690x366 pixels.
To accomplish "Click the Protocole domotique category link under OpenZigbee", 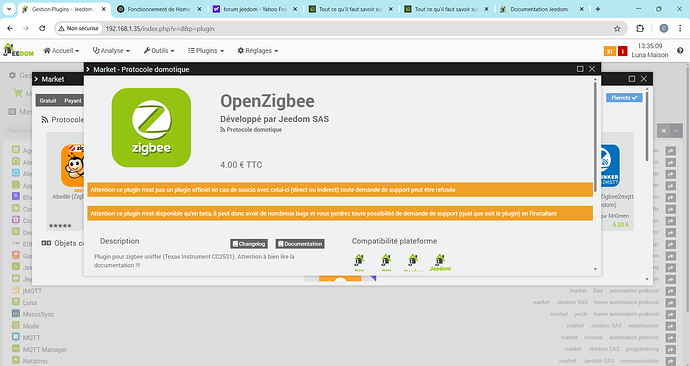I will [251, 130].
